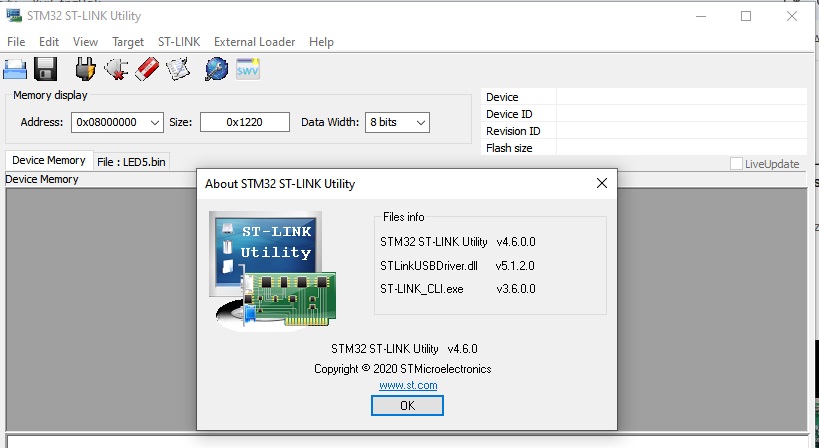Connect to target using plug icon
This screenshot has width=819, height=448.
pyautogui.click(x=86, y=69)
